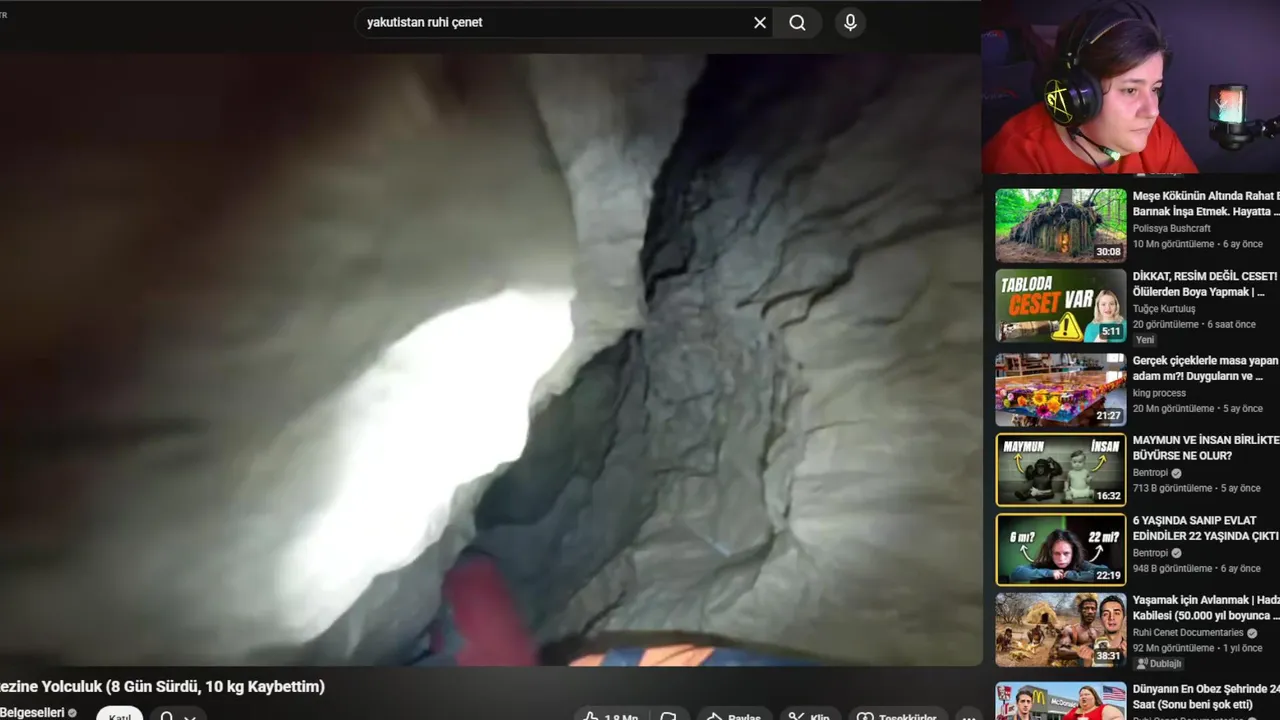Image resolution: width=1280 pixels, height=720 pixels.
Task: Open the flower table video thumbnail
Action: pos(1061,388)
